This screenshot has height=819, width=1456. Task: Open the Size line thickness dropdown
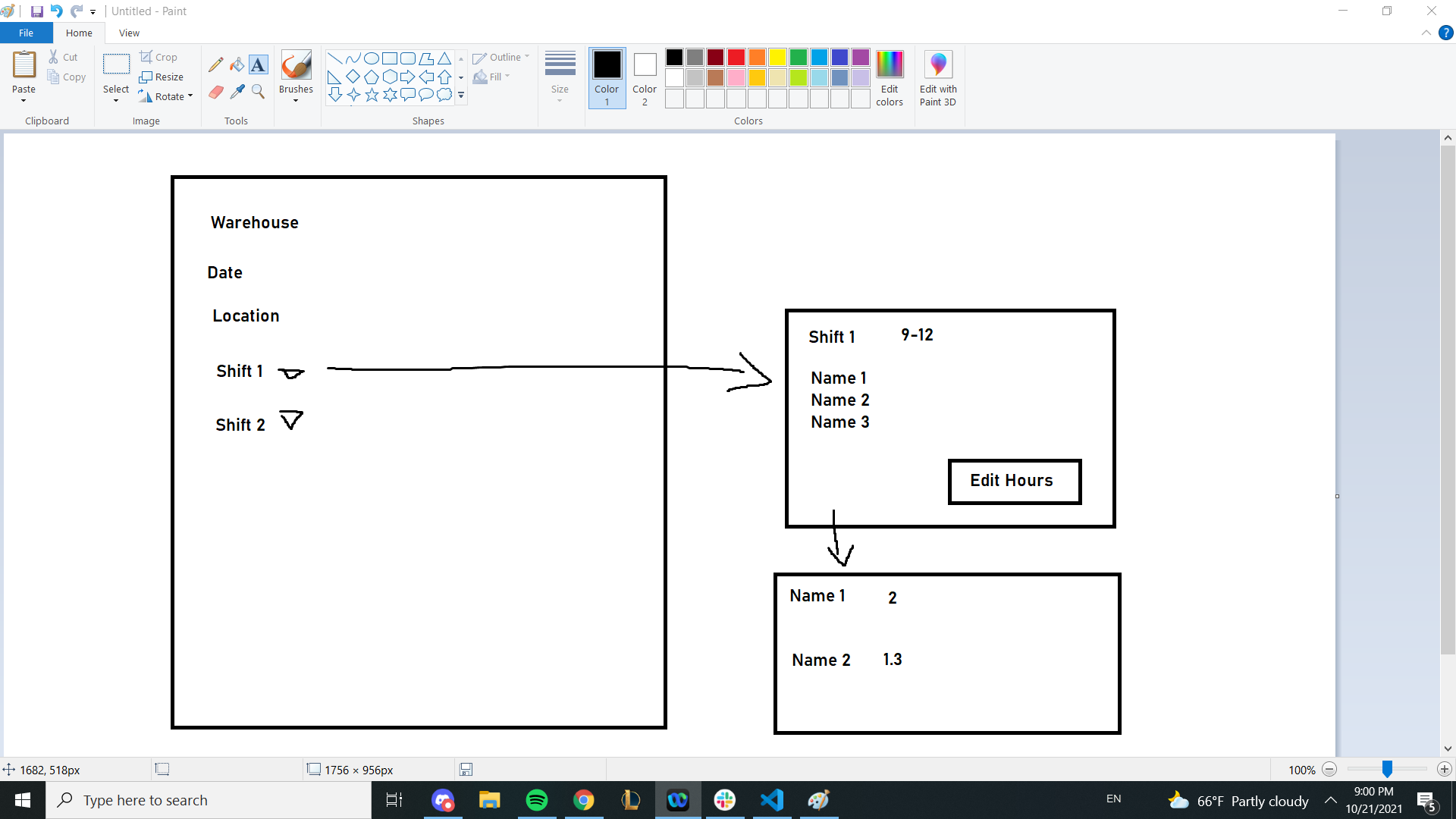[x=560, y=77]
